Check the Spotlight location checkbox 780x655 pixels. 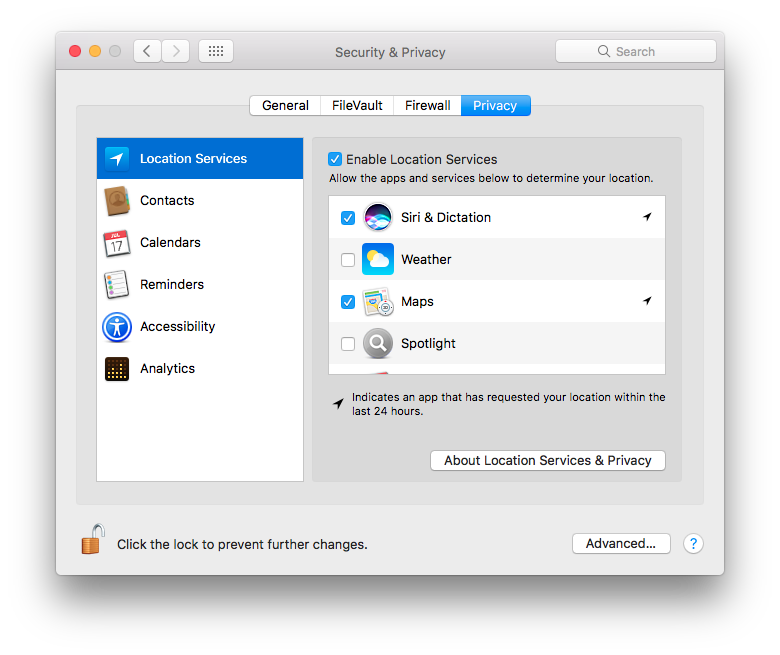tap(348, 344)
